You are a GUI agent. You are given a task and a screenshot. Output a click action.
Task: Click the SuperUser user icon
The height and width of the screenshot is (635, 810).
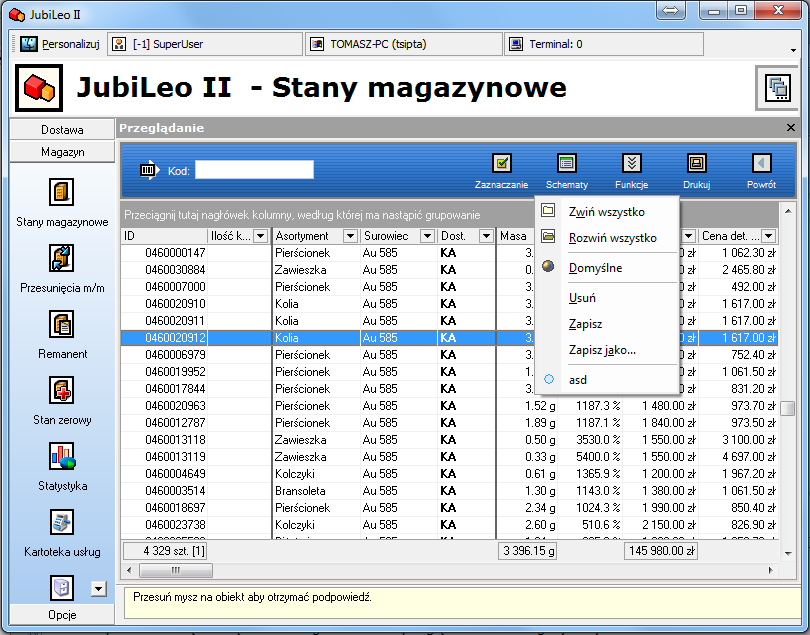[119, 44]
